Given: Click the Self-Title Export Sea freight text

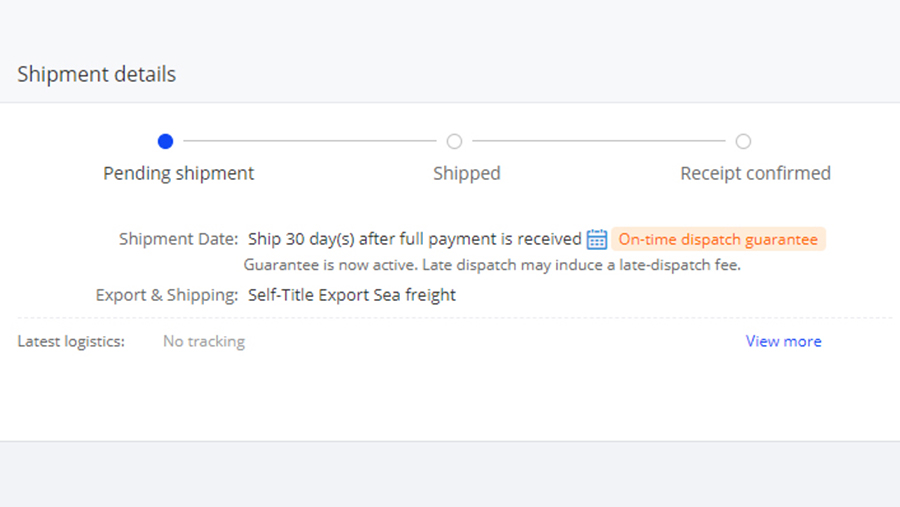Looking at the screenshot, I should pyautogui.click(x=352, y=295).
